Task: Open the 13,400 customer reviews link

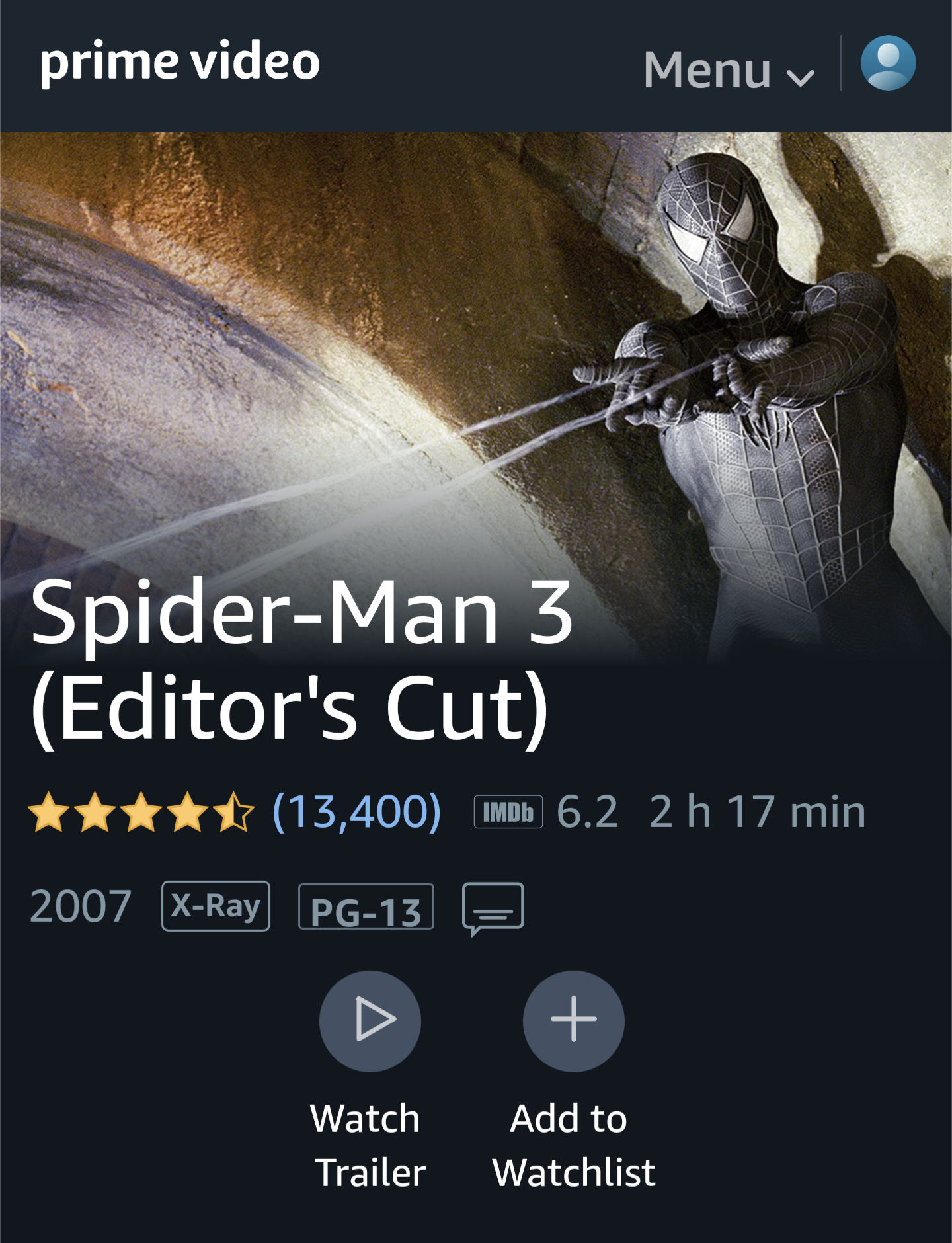Action: click(357, 811)
